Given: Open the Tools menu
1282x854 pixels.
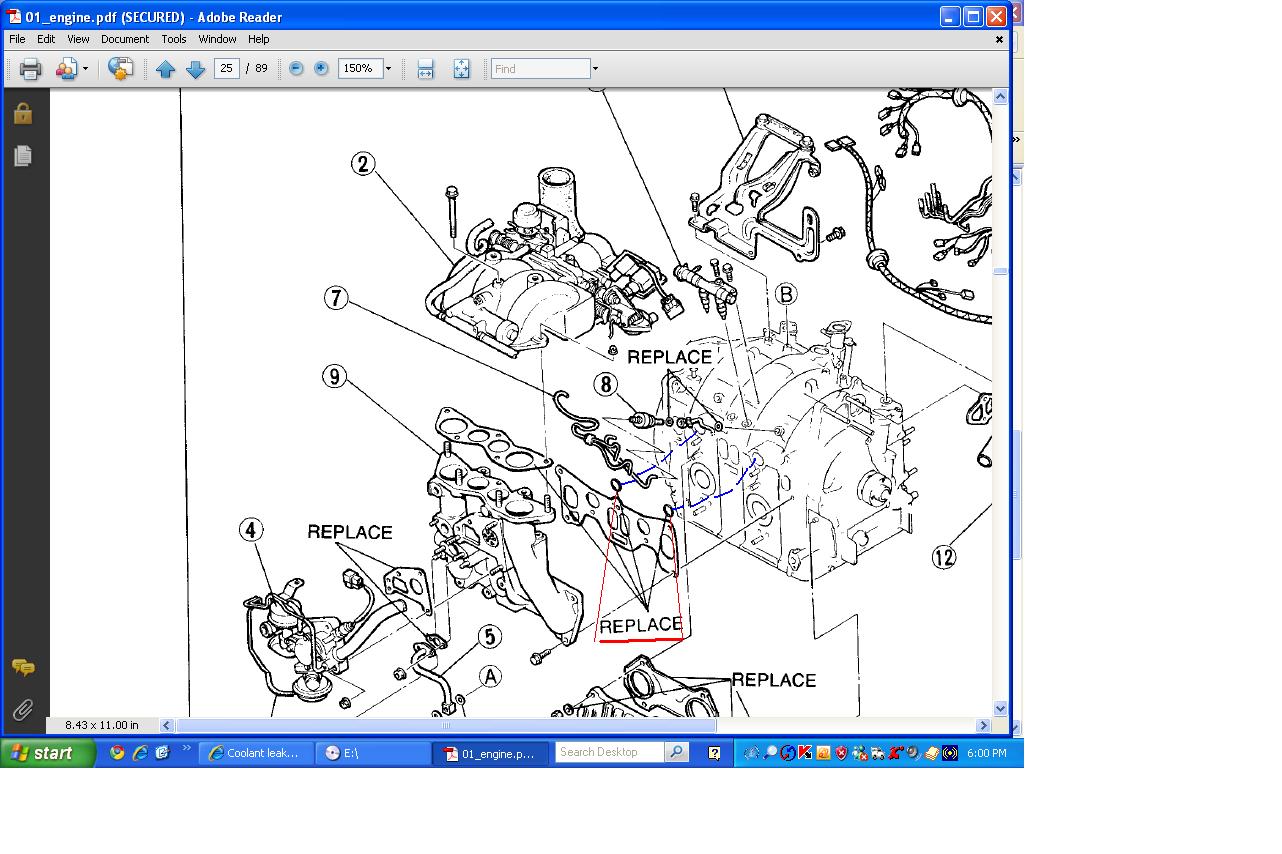Looking at the screenshot, I should pyautogui.click(x=174, y=39).
